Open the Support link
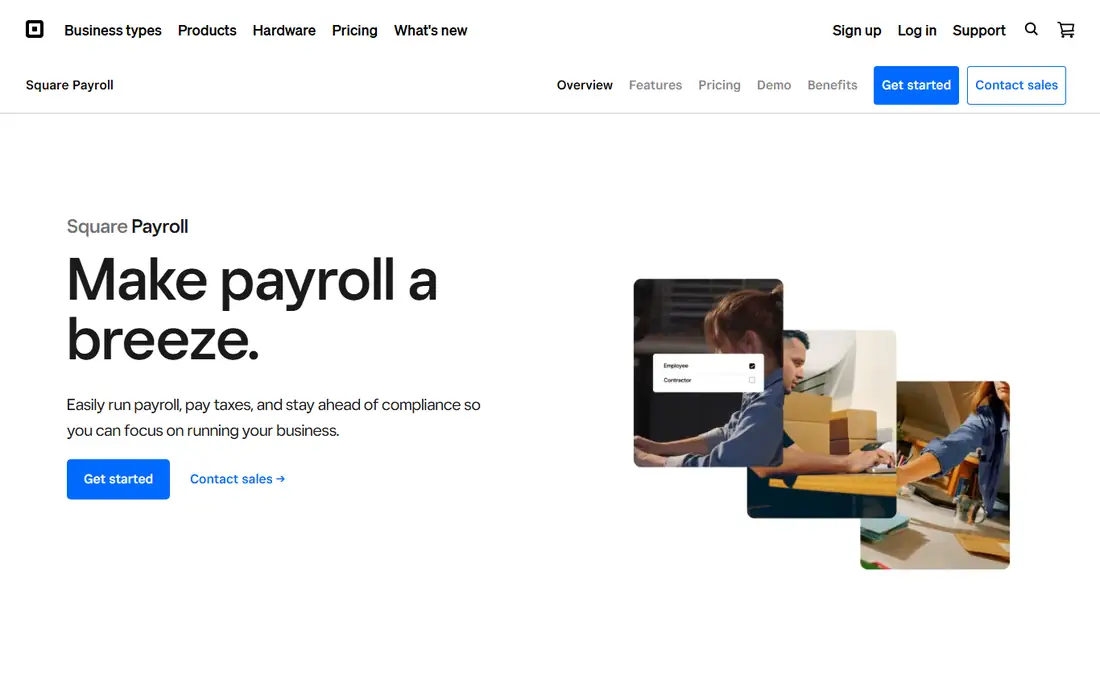Image resolution: width=1100 pixels, height=688 pixels. (x=979, y=30)
